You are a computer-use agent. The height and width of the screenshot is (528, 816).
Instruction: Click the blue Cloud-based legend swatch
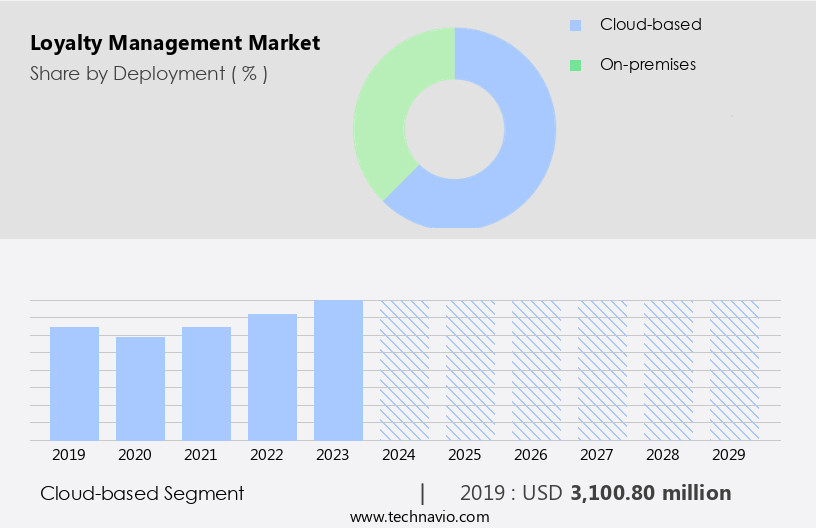pyautogui.click(x=575, y=25)
